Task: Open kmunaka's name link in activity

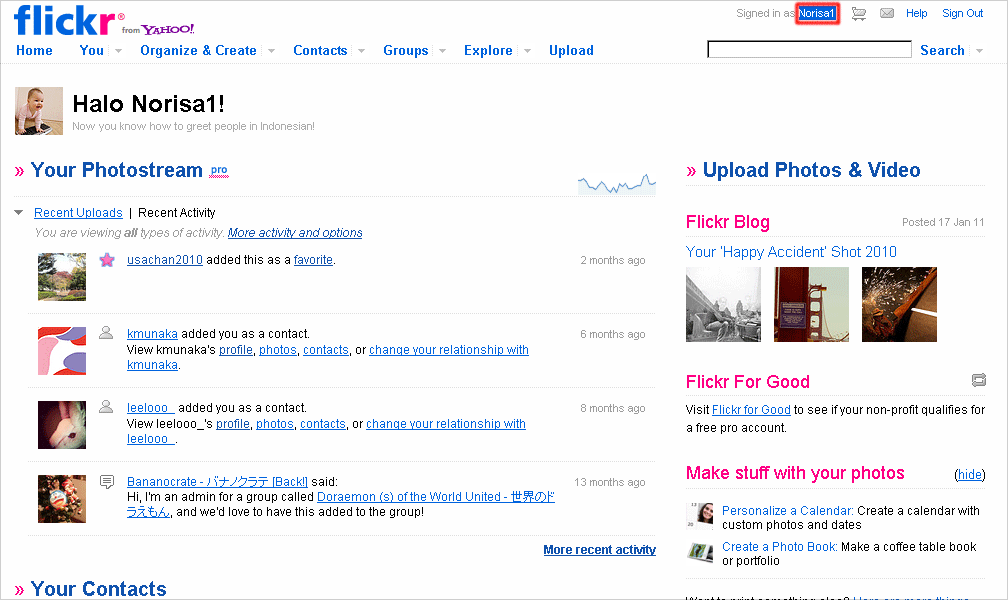Action: pyautogui.click(x=152, y=333)
